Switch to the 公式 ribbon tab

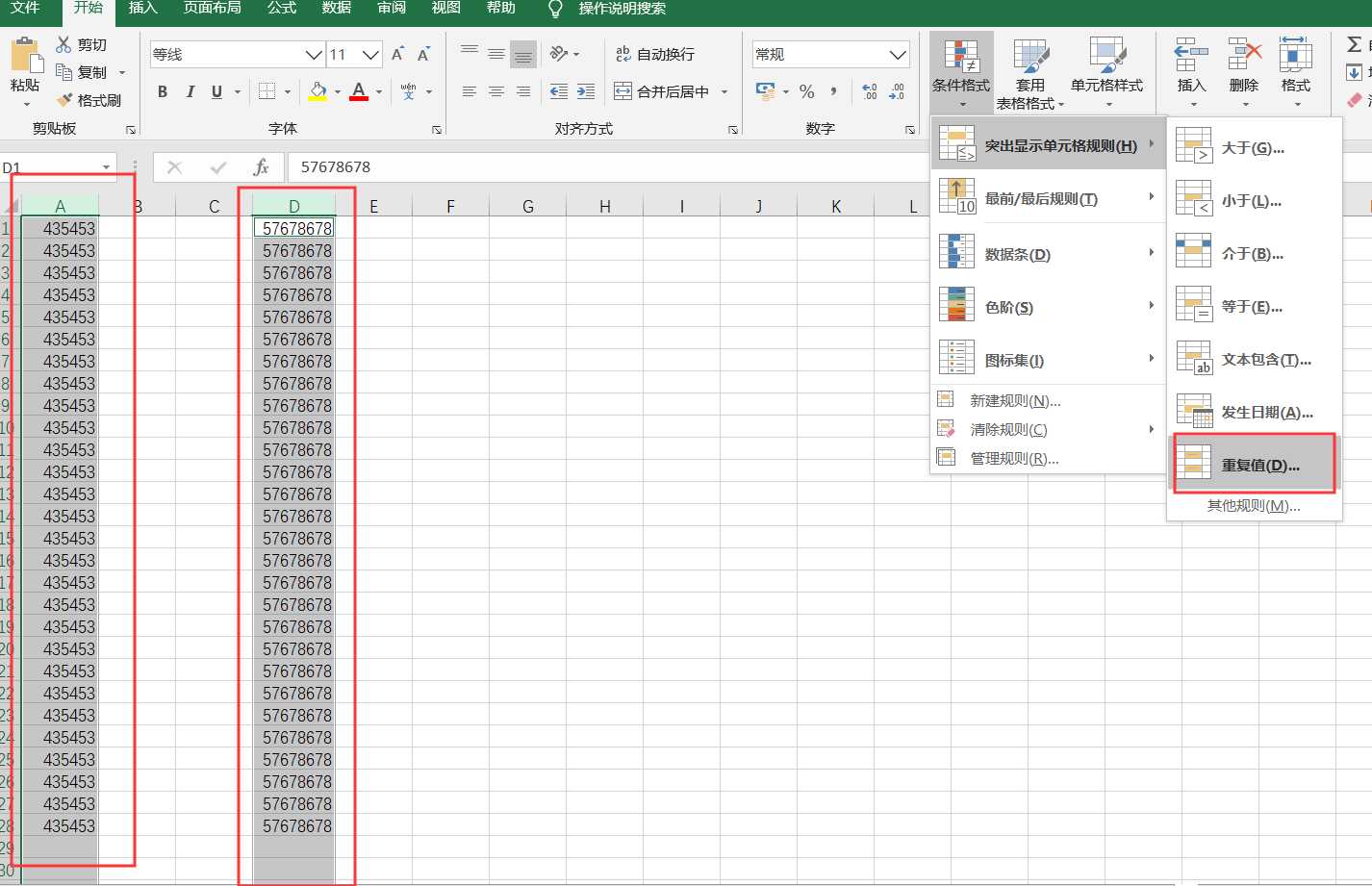click(x=282, y=8)
